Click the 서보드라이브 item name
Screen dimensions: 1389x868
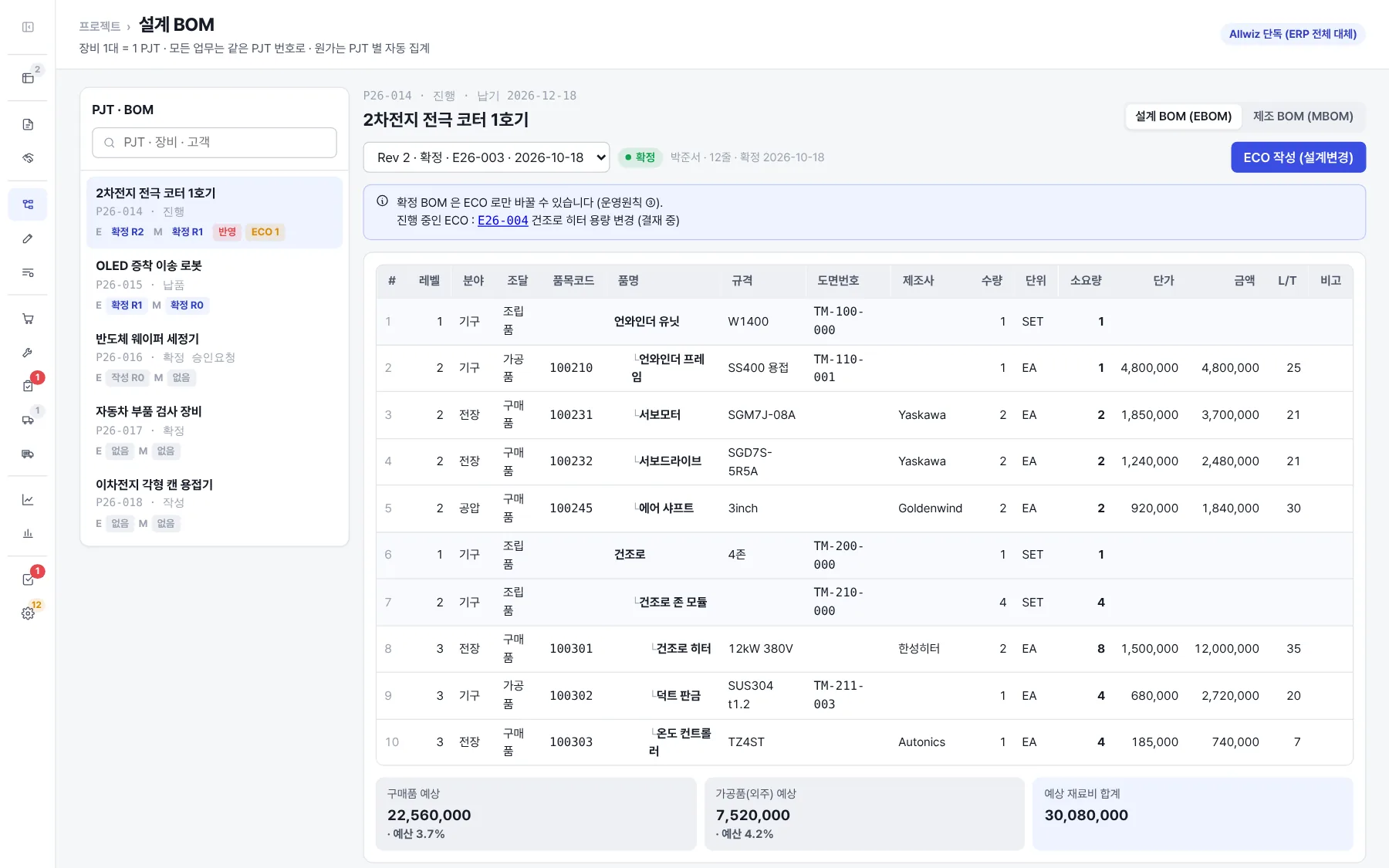click(670, 461)
